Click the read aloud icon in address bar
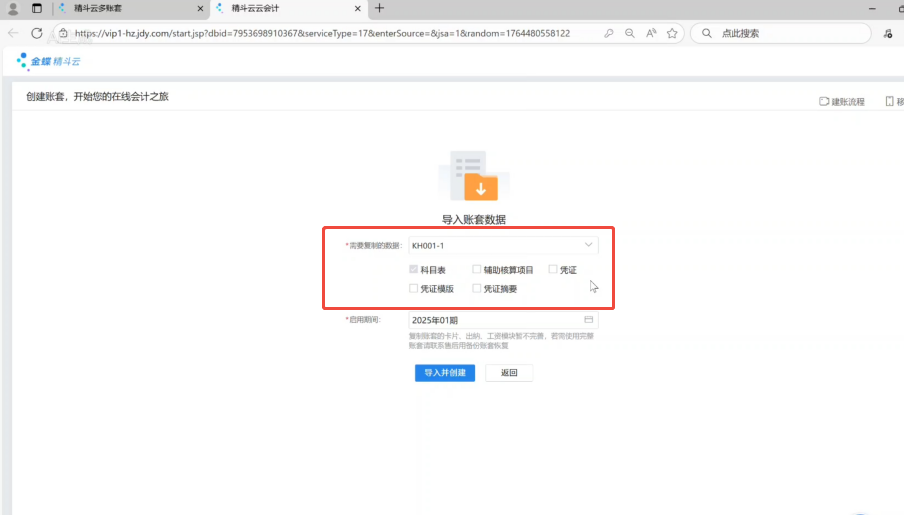 click(x=651, y=33)
